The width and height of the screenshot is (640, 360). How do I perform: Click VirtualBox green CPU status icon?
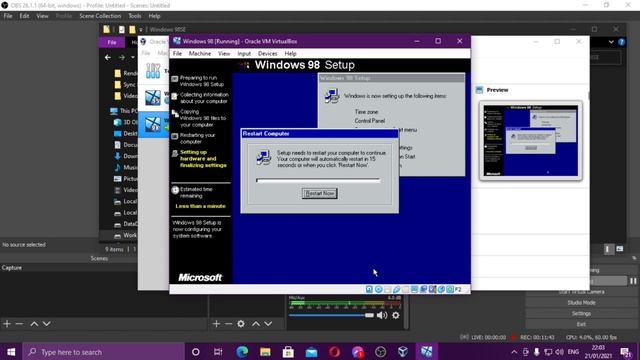pos(450,289)
